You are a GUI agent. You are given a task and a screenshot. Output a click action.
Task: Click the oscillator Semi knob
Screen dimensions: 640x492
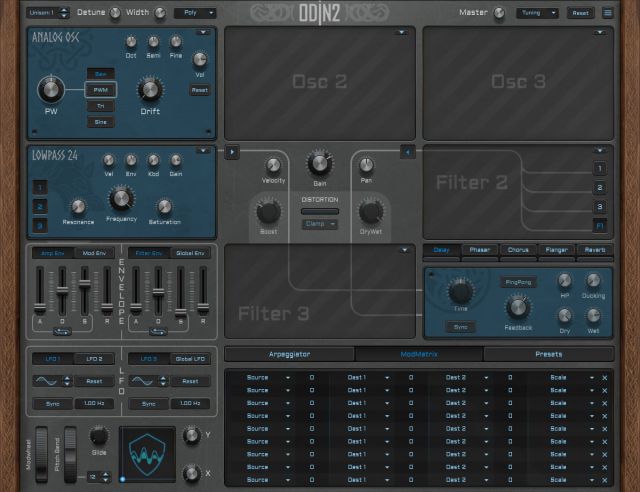[x=153, y=42]
